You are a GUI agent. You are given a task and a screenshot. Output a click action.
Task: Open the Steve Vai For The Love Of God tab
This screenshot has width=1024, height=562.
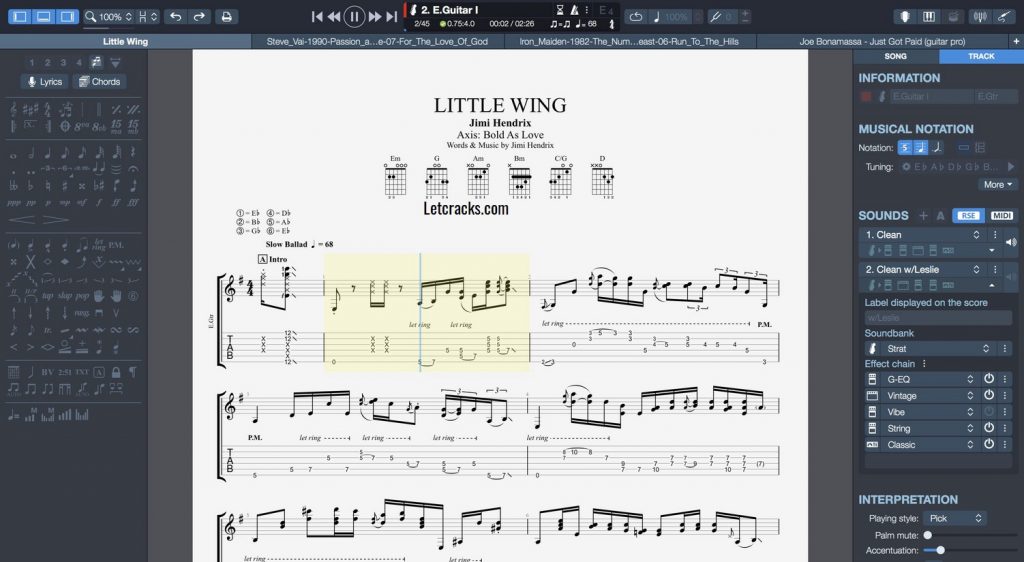(377, 41)
